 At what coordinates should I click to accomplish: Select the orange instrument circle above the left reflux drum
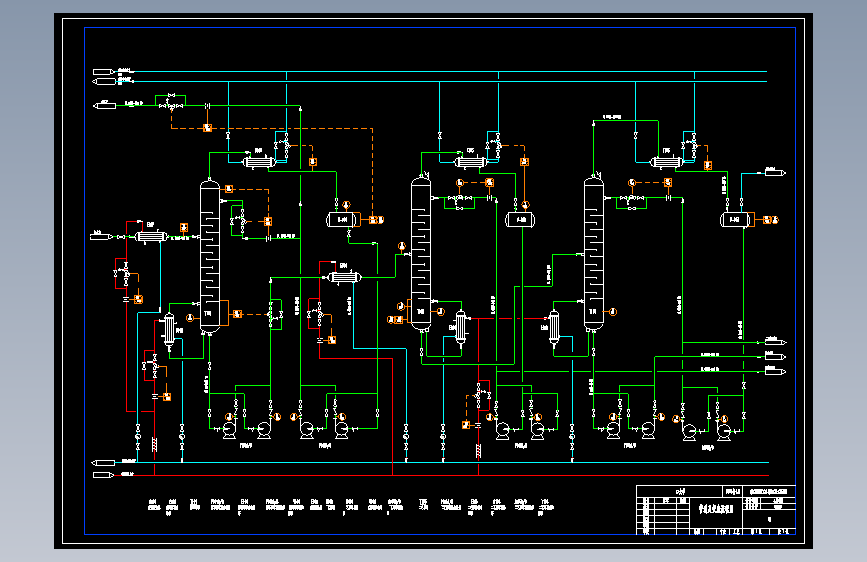(x=346, y=205)
